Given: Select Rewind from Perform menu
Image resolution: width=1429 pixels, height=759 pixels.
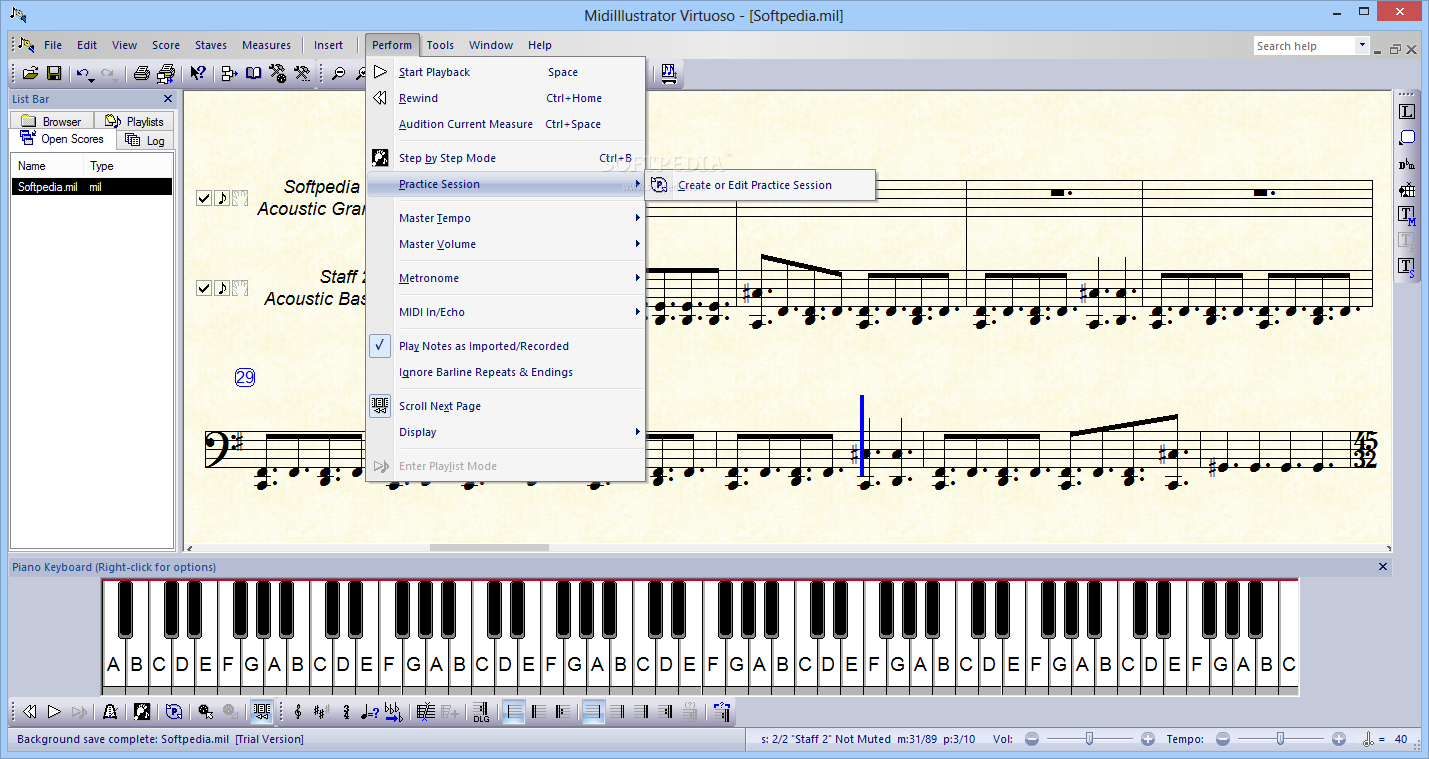Looking at the screenshot, I should click(x=505, y=98).
